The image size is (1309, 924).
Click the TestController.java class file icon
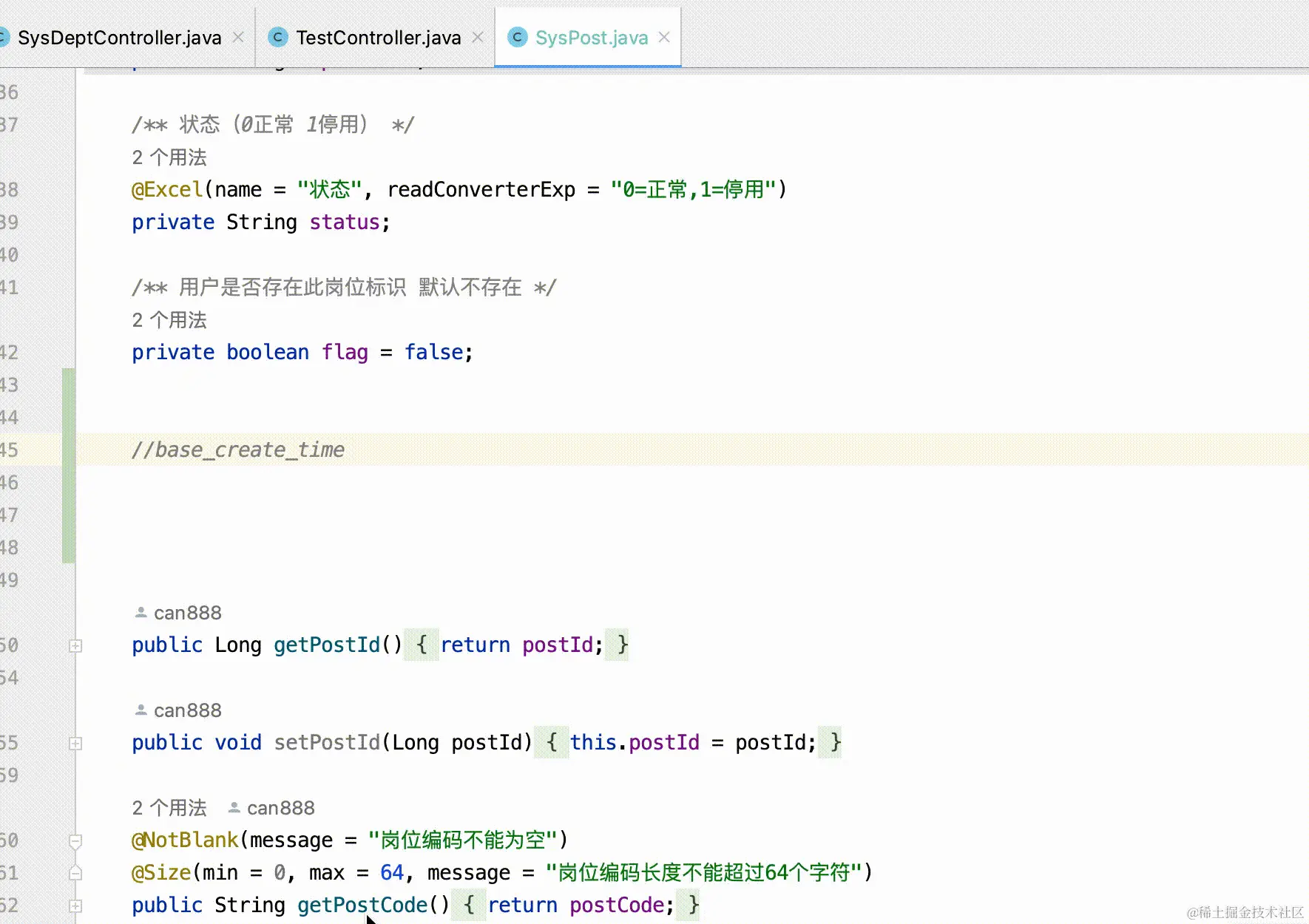[x=278, y=37]
